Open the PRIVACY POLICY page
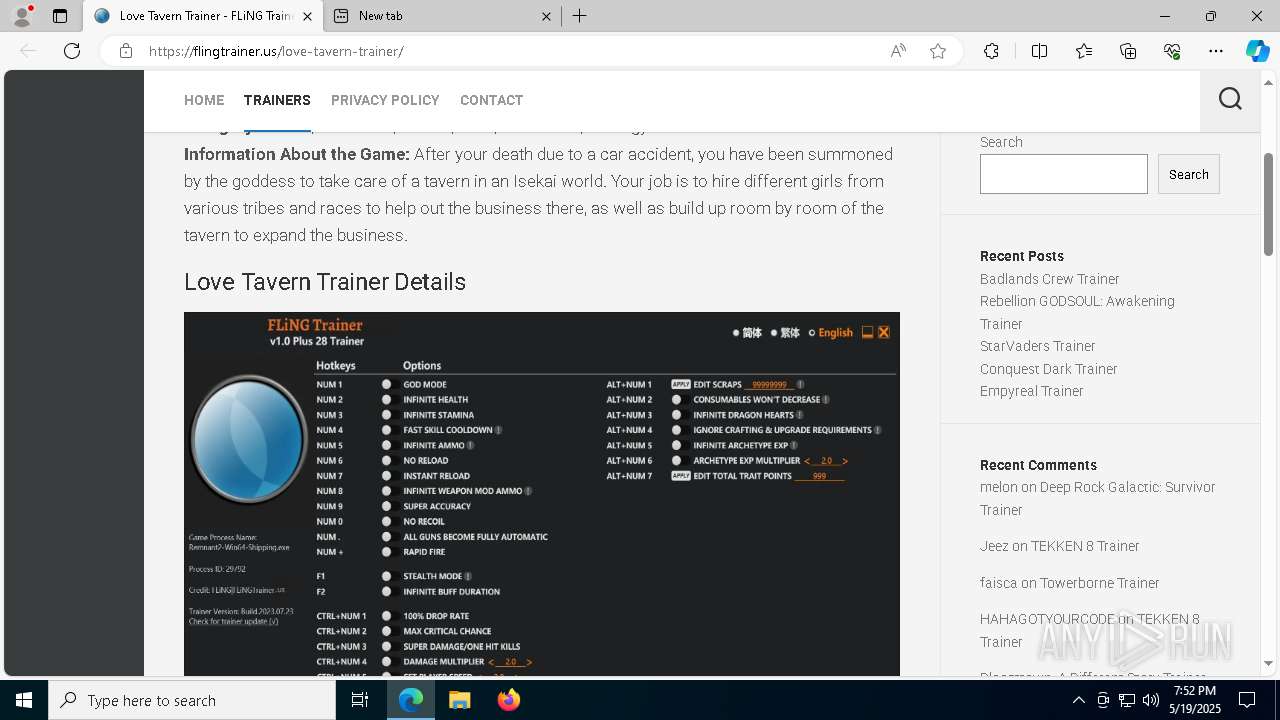 coord(385,100)
